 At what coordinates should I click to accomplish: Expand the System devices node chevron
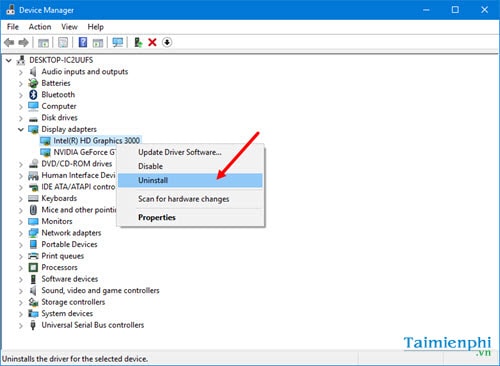coord(21,314)
